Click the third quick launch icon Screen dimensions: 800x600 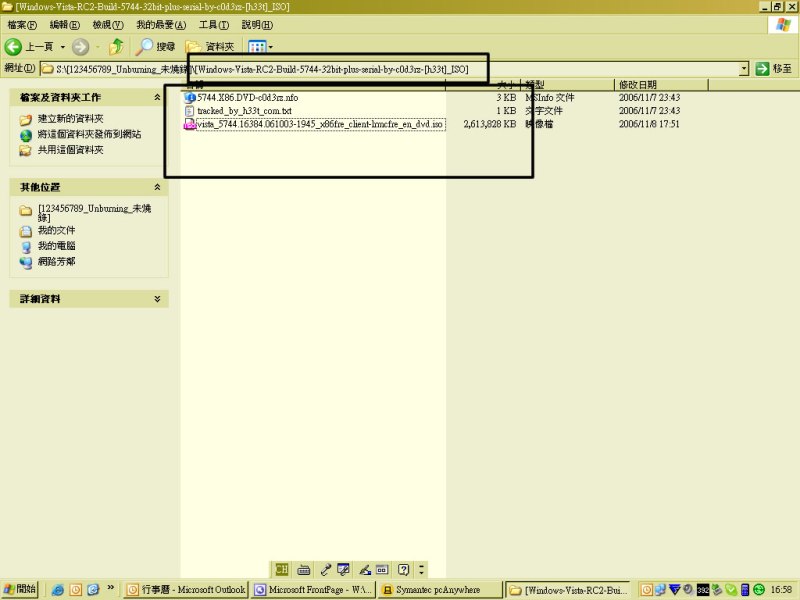click(93, 590)
